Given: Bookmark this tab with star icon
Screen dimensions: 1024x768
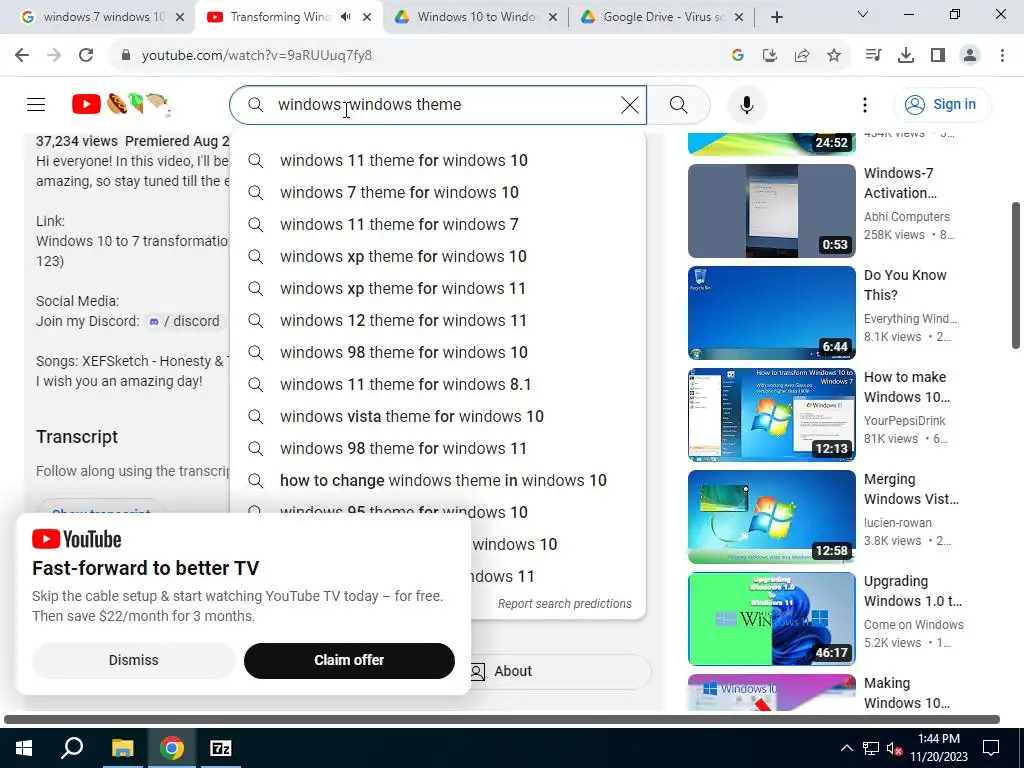Looking at the screenshot, I should click(833, 56).
